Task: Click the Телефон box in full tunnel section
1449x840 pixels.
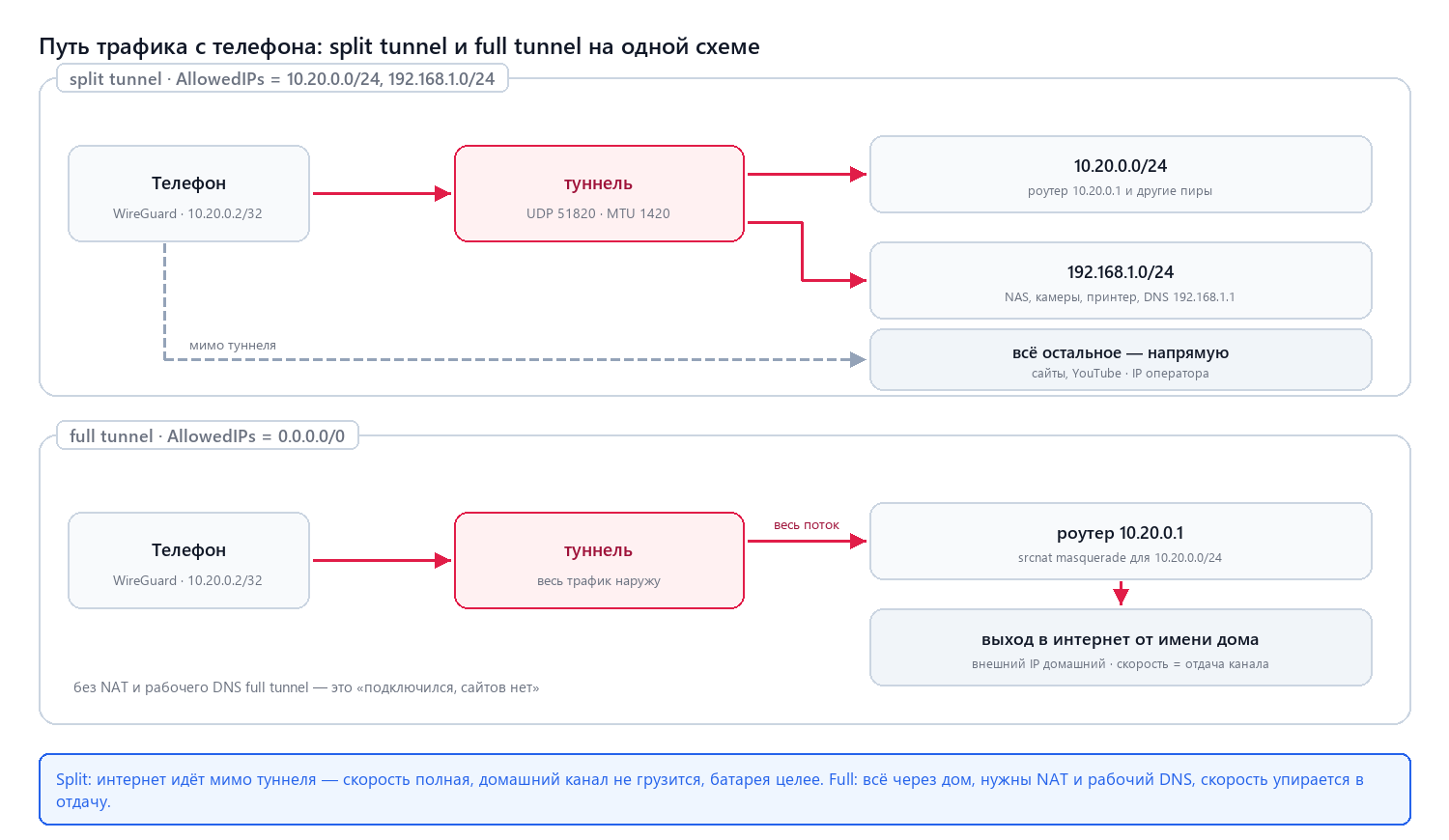Action: pos(188,560)
